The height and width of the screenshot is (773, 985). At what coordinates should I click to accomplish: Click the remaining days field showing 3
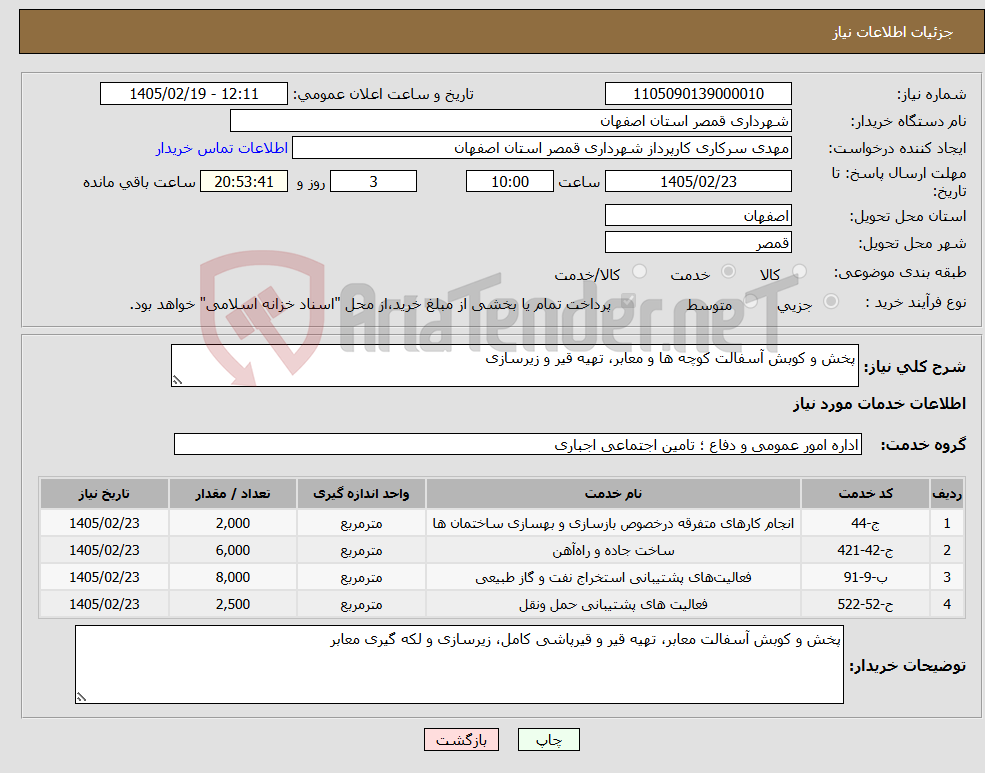(373, 181)
